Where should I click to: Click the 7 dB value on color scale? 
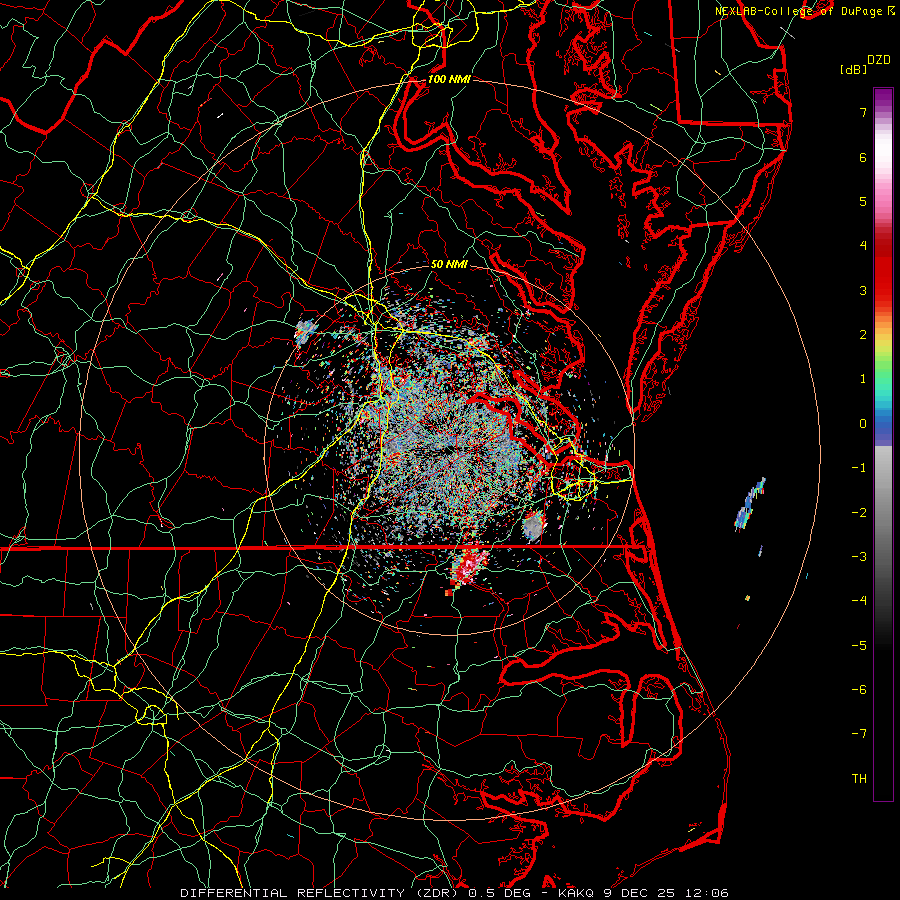click(x=863, y=112)
